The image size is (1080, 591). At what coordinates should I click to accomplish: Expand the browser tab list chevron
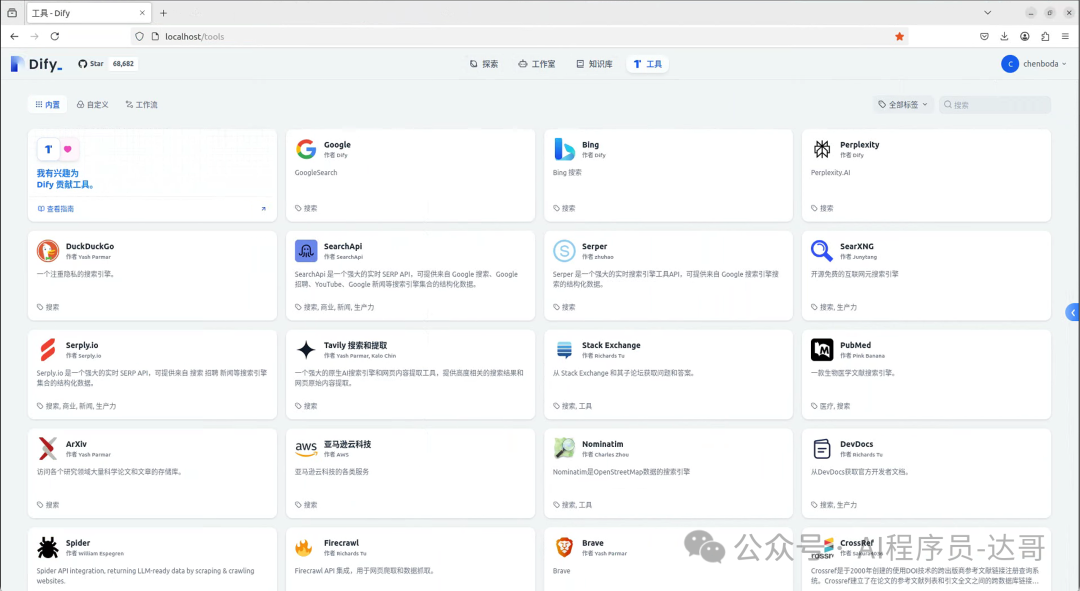pos(987,12)
